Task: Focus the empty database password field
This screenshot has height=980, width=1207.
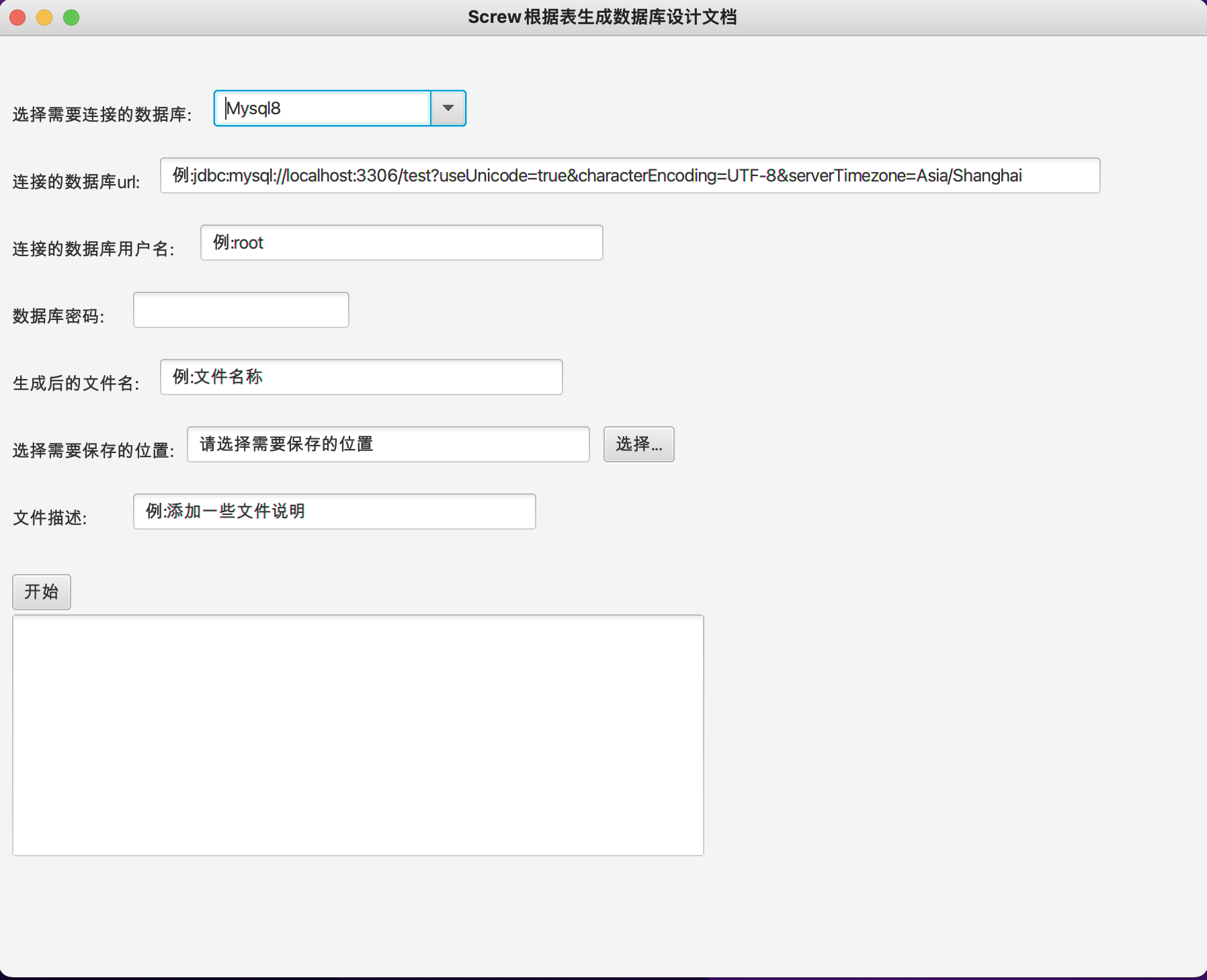Action: pyautogui.click(x=241, y=310)
